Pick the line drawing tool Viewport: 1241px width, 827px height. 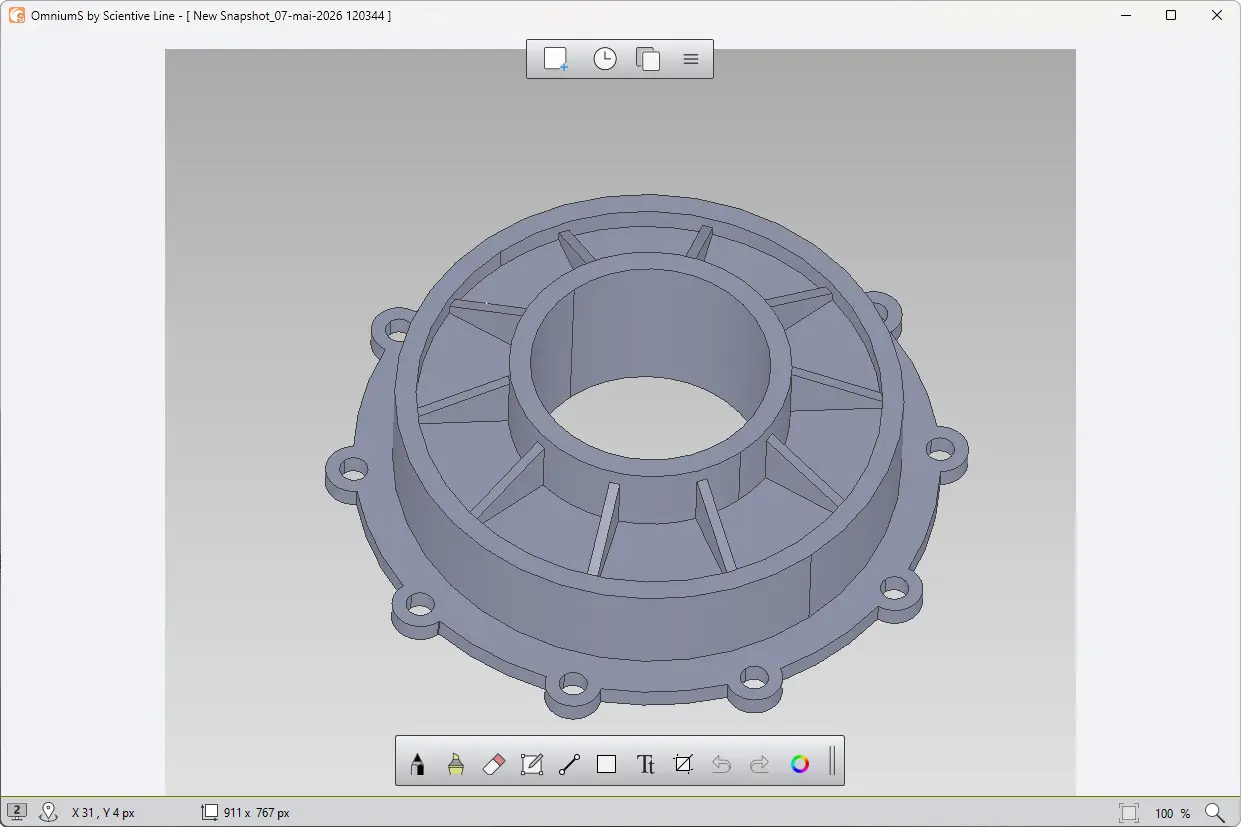569,764
